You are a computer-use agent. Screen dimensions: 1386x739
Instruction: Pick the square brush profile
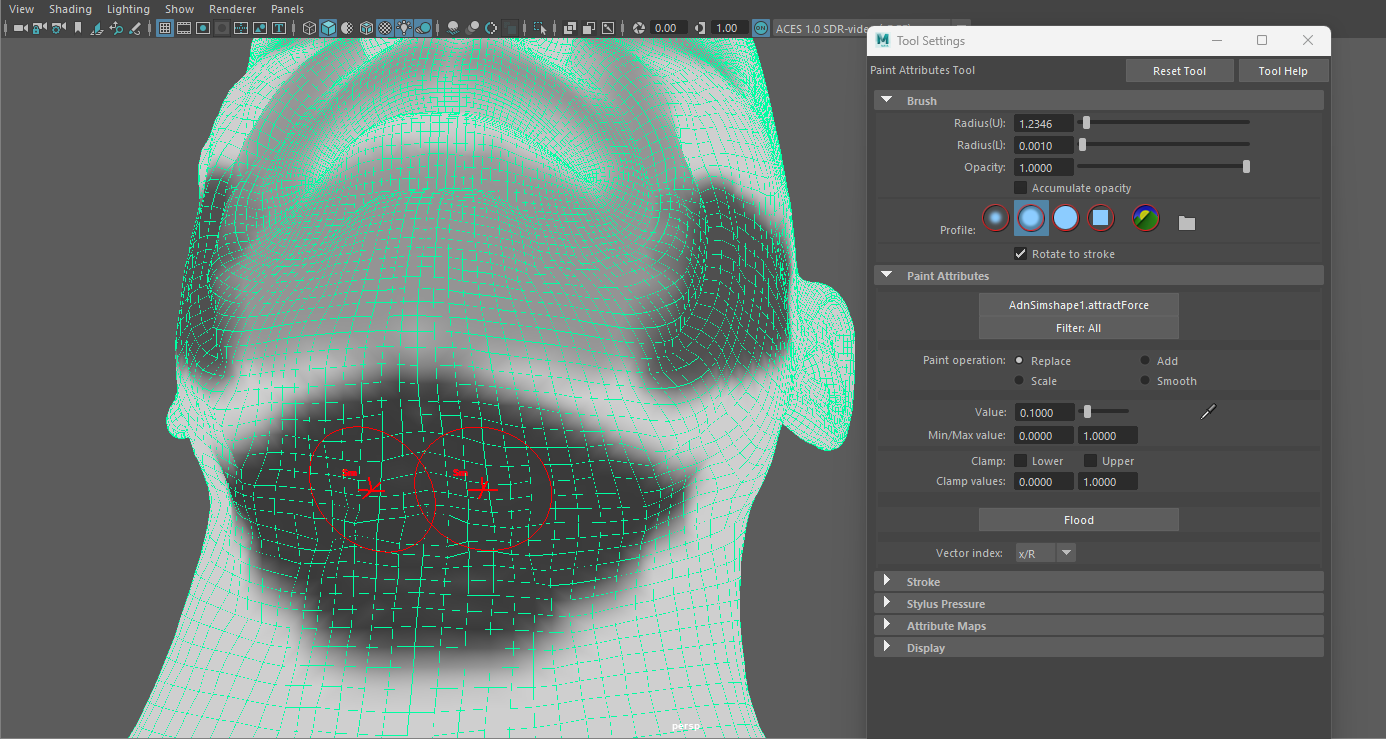tap(1101, 218)
